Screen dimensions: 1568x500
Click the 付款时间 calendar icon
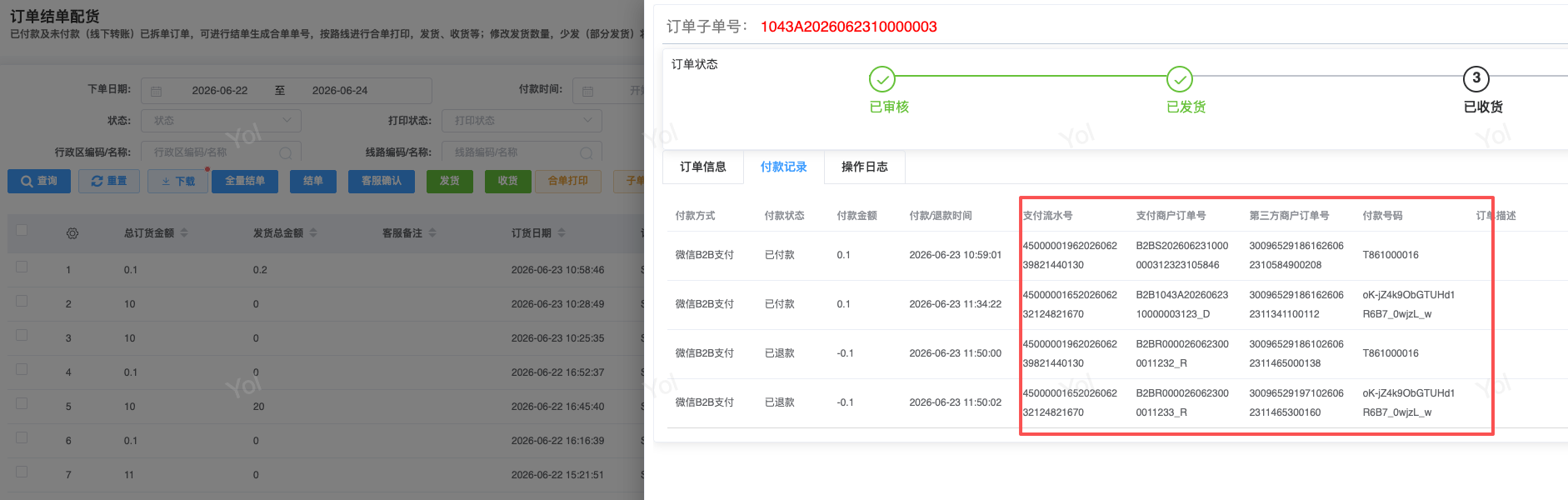point(588,91)
